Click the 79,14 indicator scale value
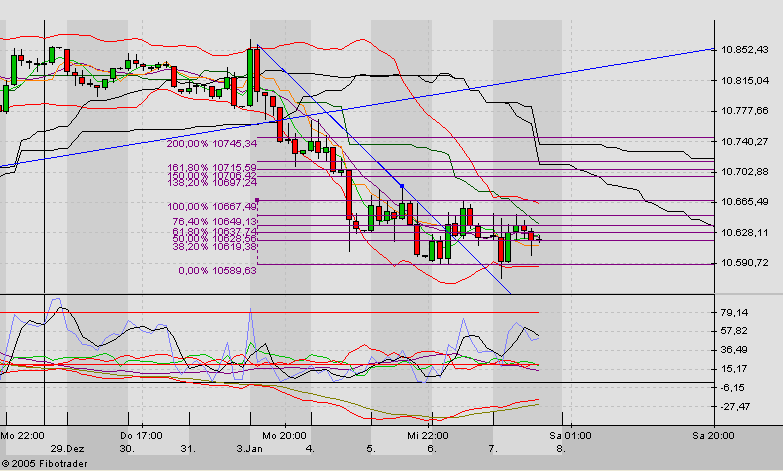This screenshot has width=783, height=471. pos(733,312)
